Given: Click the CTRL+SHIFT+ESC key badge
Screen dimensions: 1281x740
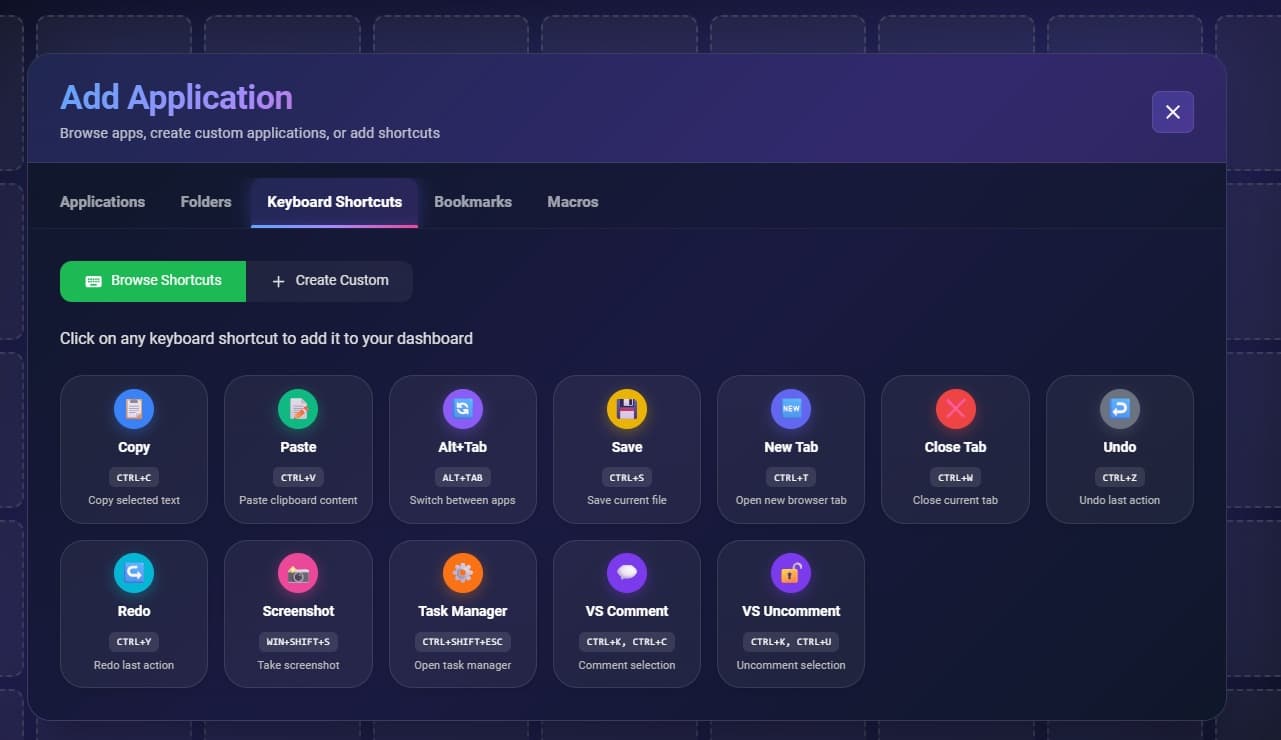Looking at the screenshot, I should [462, 642].
